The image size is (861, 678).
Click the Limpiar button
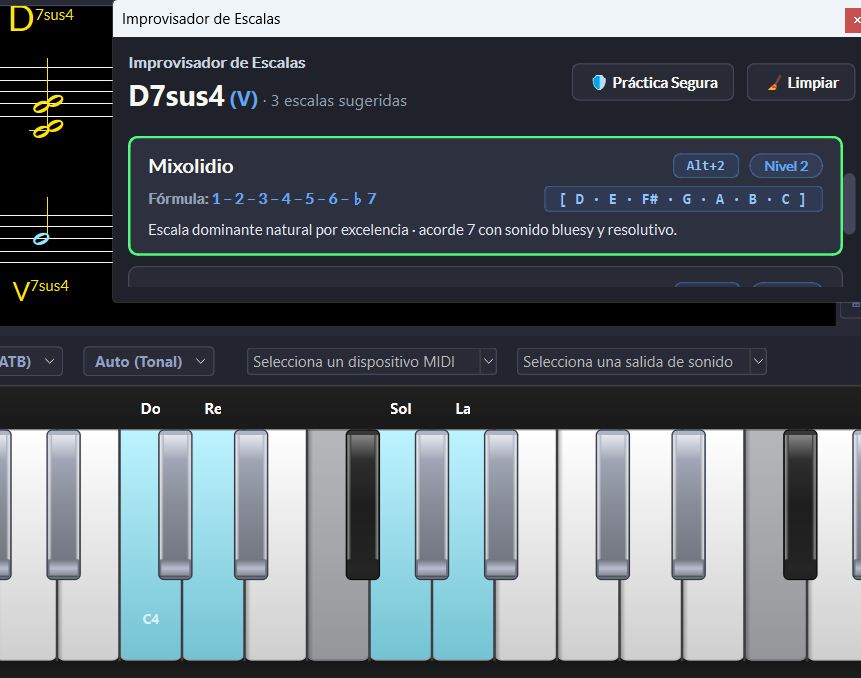tap(801, 82)
